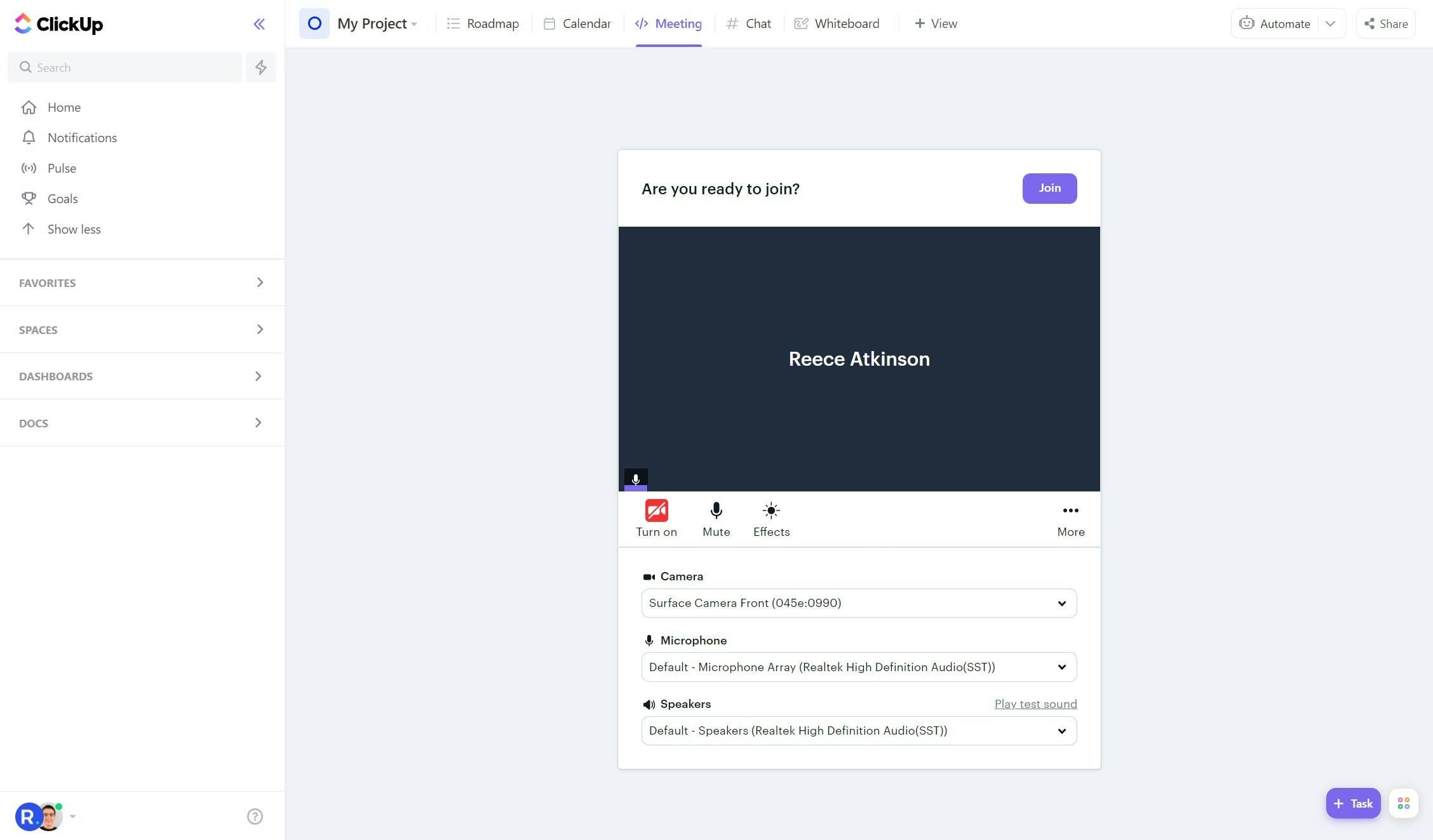Switch to the Roadmap tab
This screenshot has width=1433, height=840.
click(483, 23)
